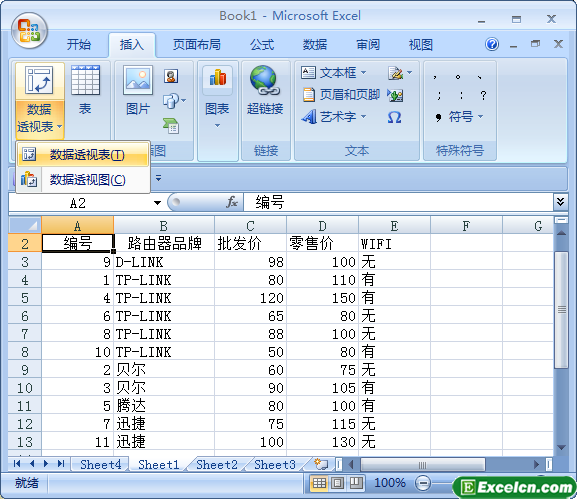Insert a symbol with the Omega icon
This screenshot has height=499, width=577.
click(x=394, y=118)
